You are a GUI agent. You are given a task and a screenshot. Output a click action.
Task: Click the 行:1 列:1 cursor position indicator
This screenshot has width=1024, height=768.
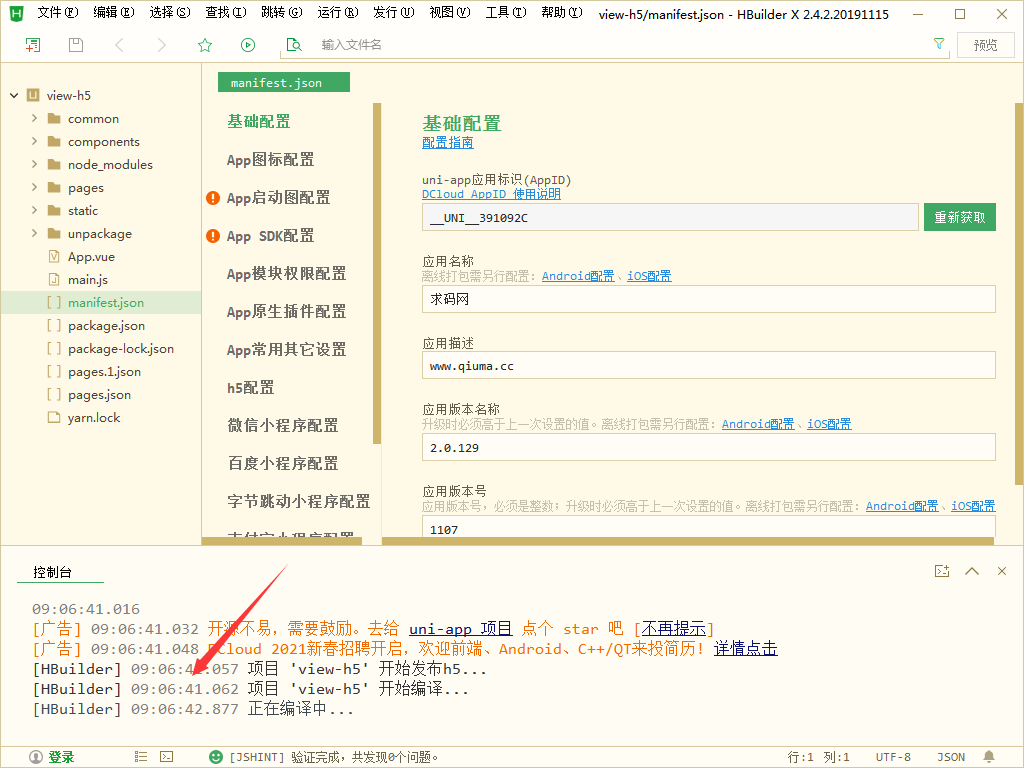coord(818,757)
